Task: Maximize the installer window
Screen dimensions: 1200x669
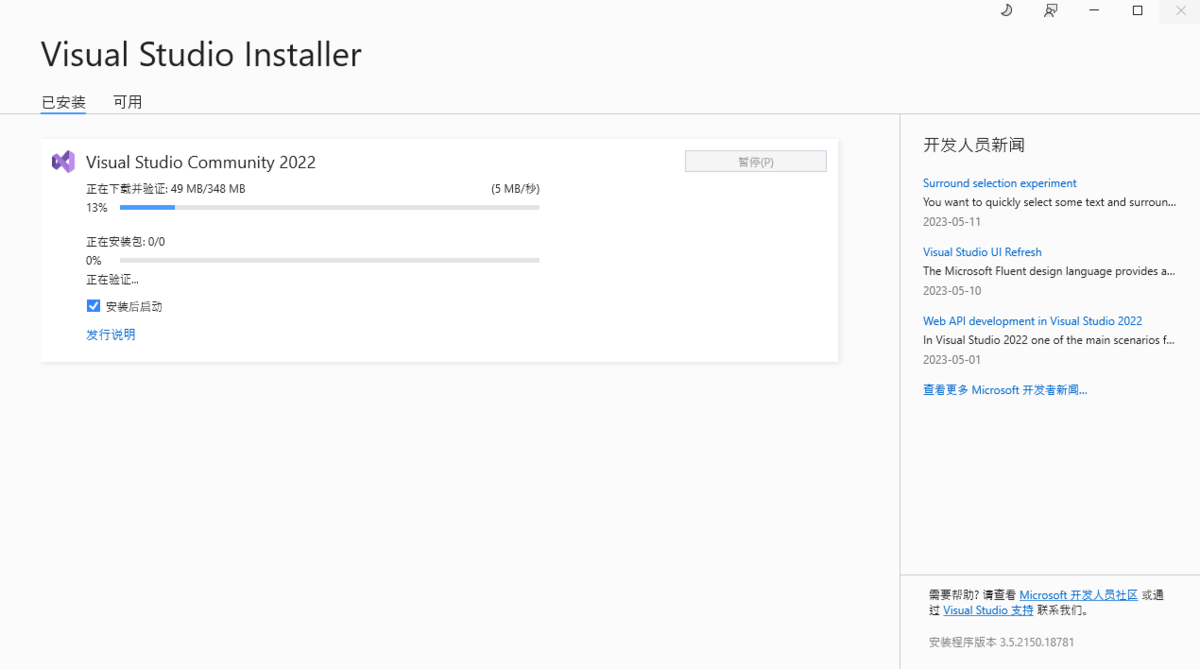Action: (x=1137, y=11)
